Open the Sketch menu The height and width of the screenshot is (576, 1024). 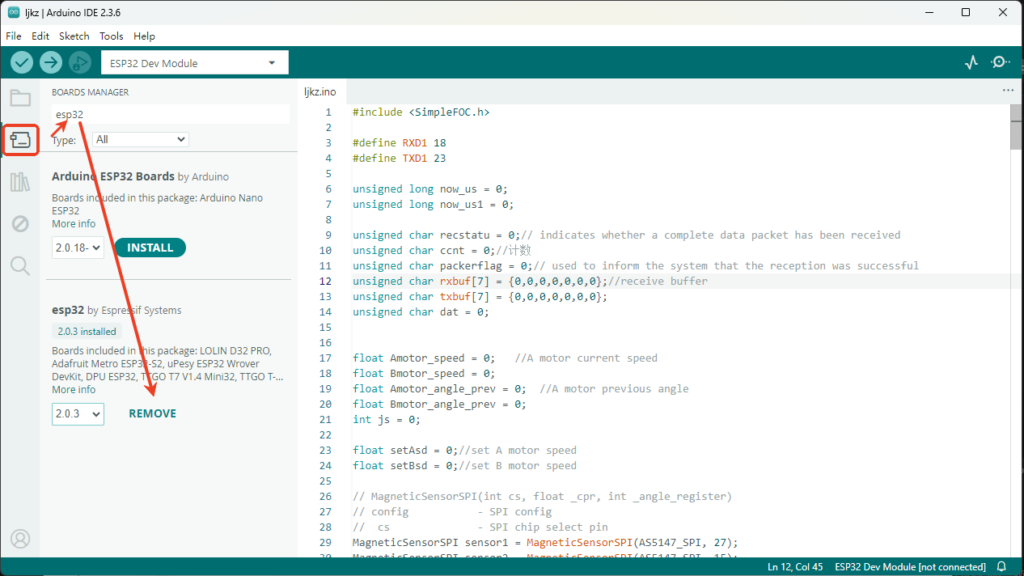pyautogui.click(x=74, y=36)
